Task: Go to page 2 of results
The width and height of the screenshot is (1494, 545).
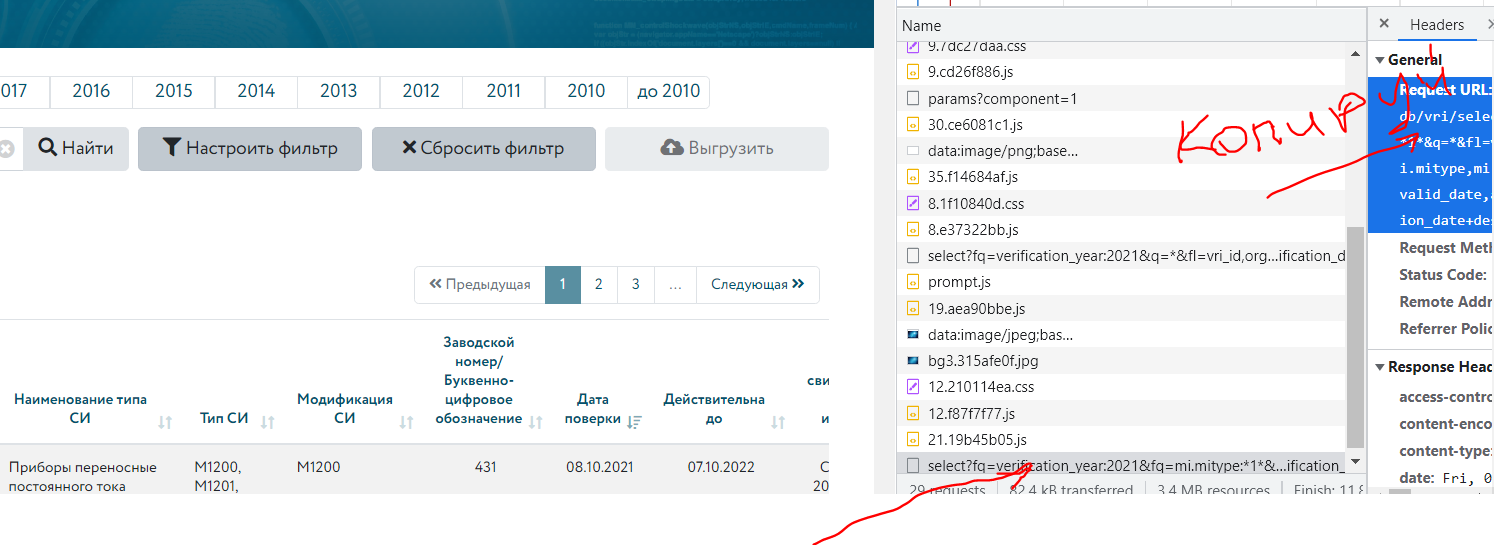Action: [598, 284]
